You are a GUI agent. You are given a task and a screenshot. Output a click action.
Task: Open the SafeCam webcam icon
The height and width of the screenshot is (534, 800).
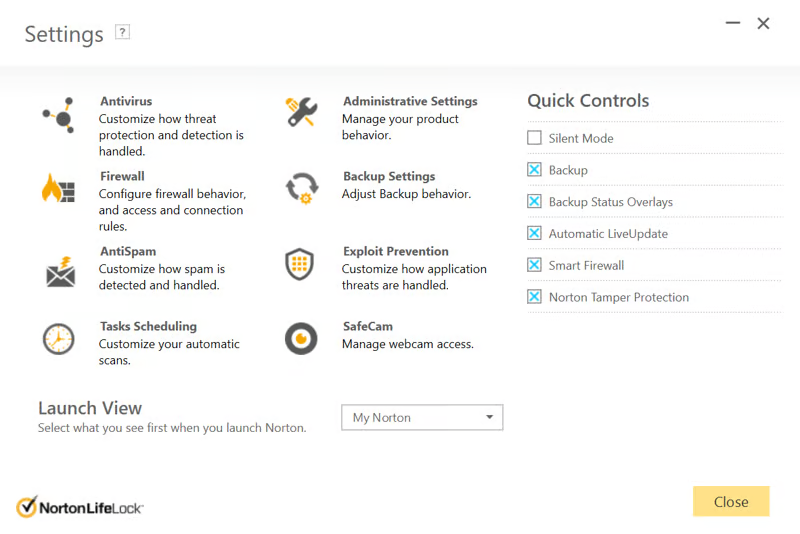[x=301, y=338]
